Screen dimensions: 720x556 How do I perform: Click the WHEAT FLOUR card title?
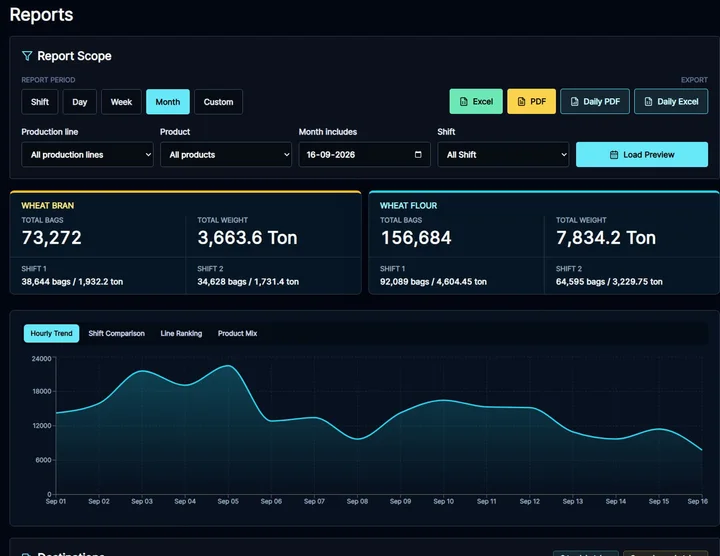pos(409,206)
